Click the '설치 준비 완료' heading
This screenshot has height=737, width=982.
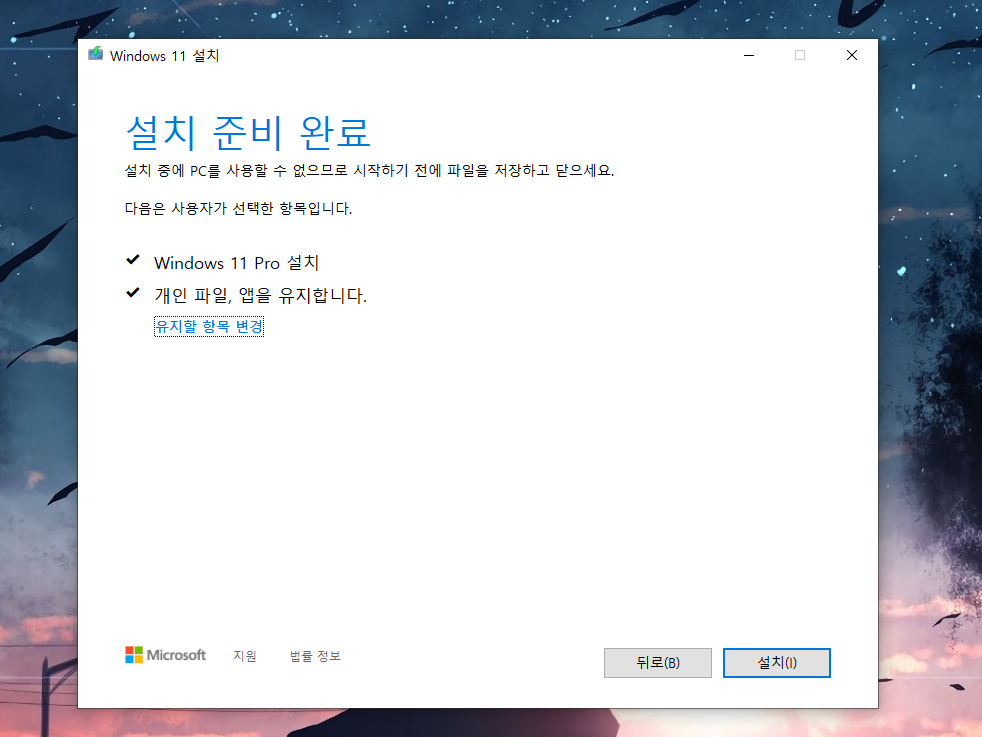coord(248,132)
